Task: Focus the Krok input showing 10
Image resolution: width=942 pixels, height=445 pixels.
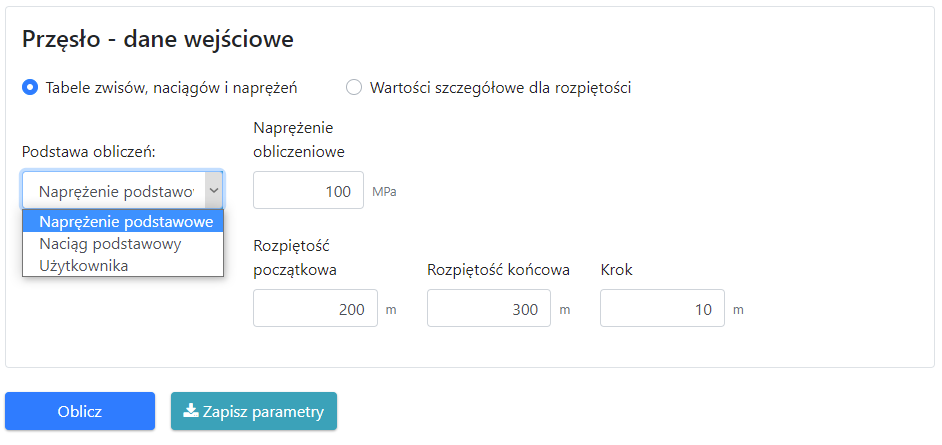Action: click(x=662, y=309)
